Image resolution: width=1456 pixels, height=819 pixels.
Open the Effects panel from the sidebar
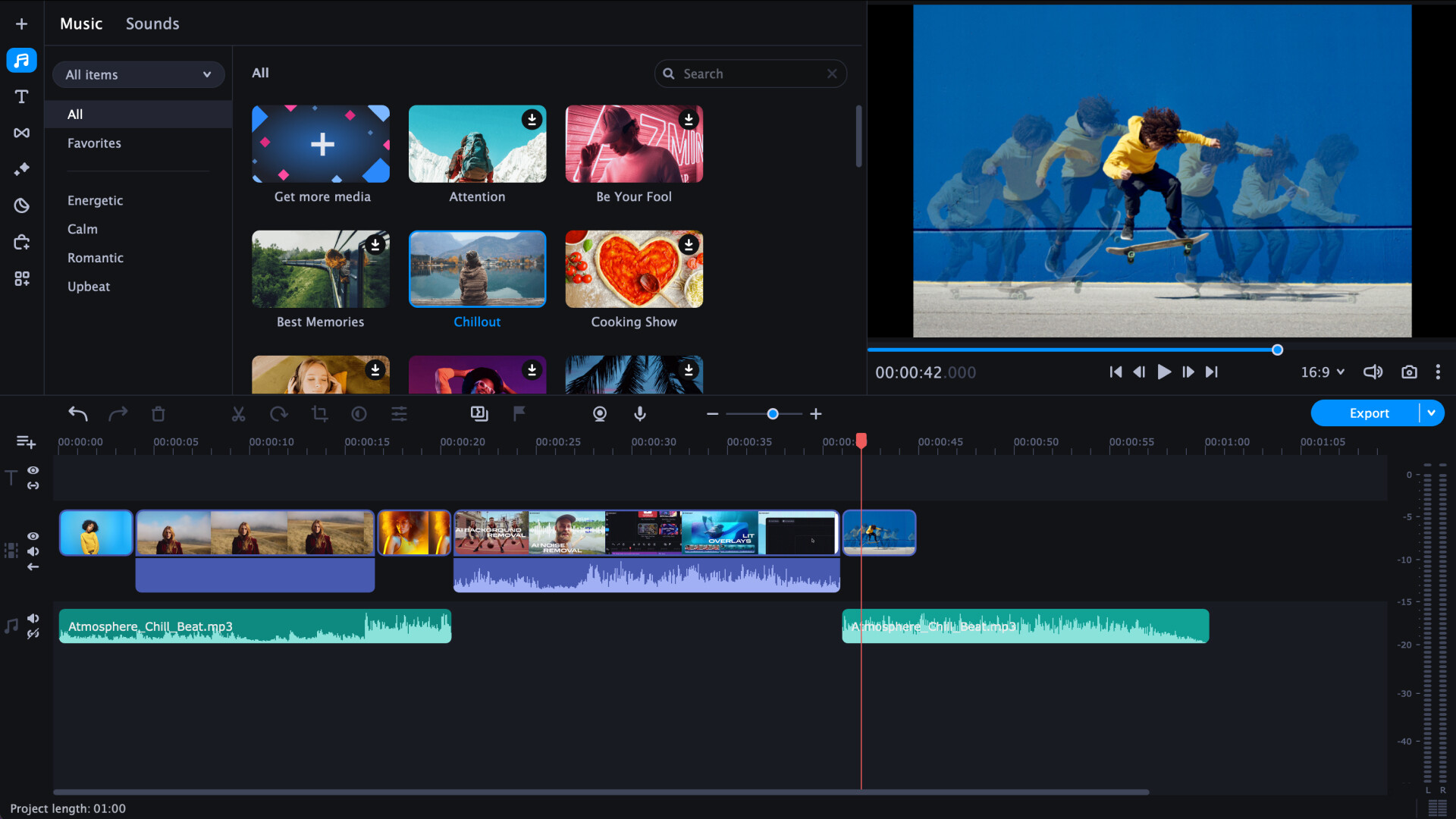22,169
